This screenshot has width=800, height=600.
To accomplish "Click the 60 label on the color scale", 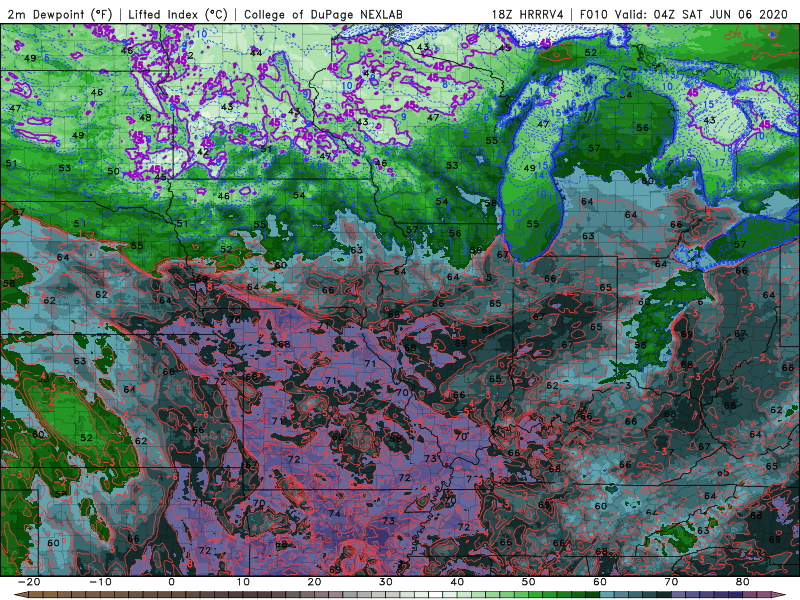I will tap(600, 582).
